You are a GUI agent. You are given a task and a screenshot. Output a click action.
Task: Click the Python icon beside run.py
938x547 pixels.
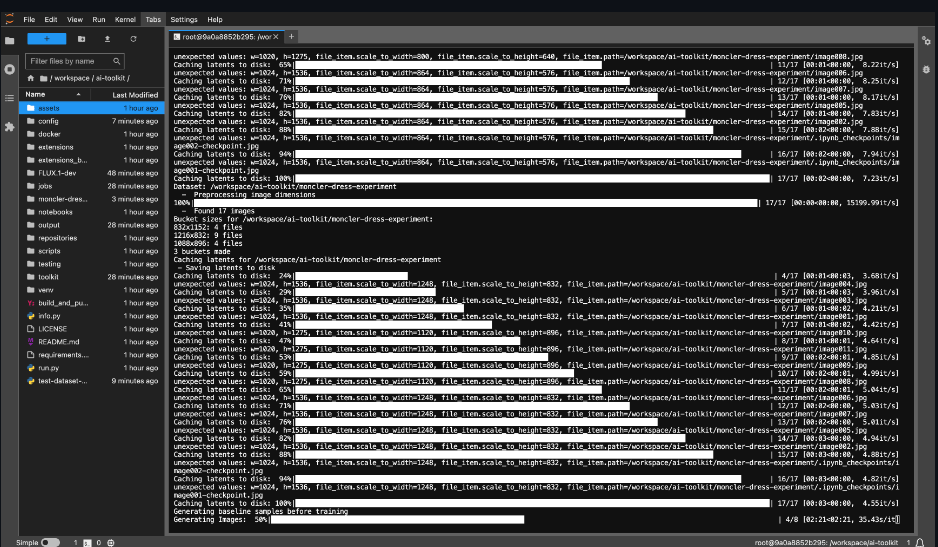(31, 368)
